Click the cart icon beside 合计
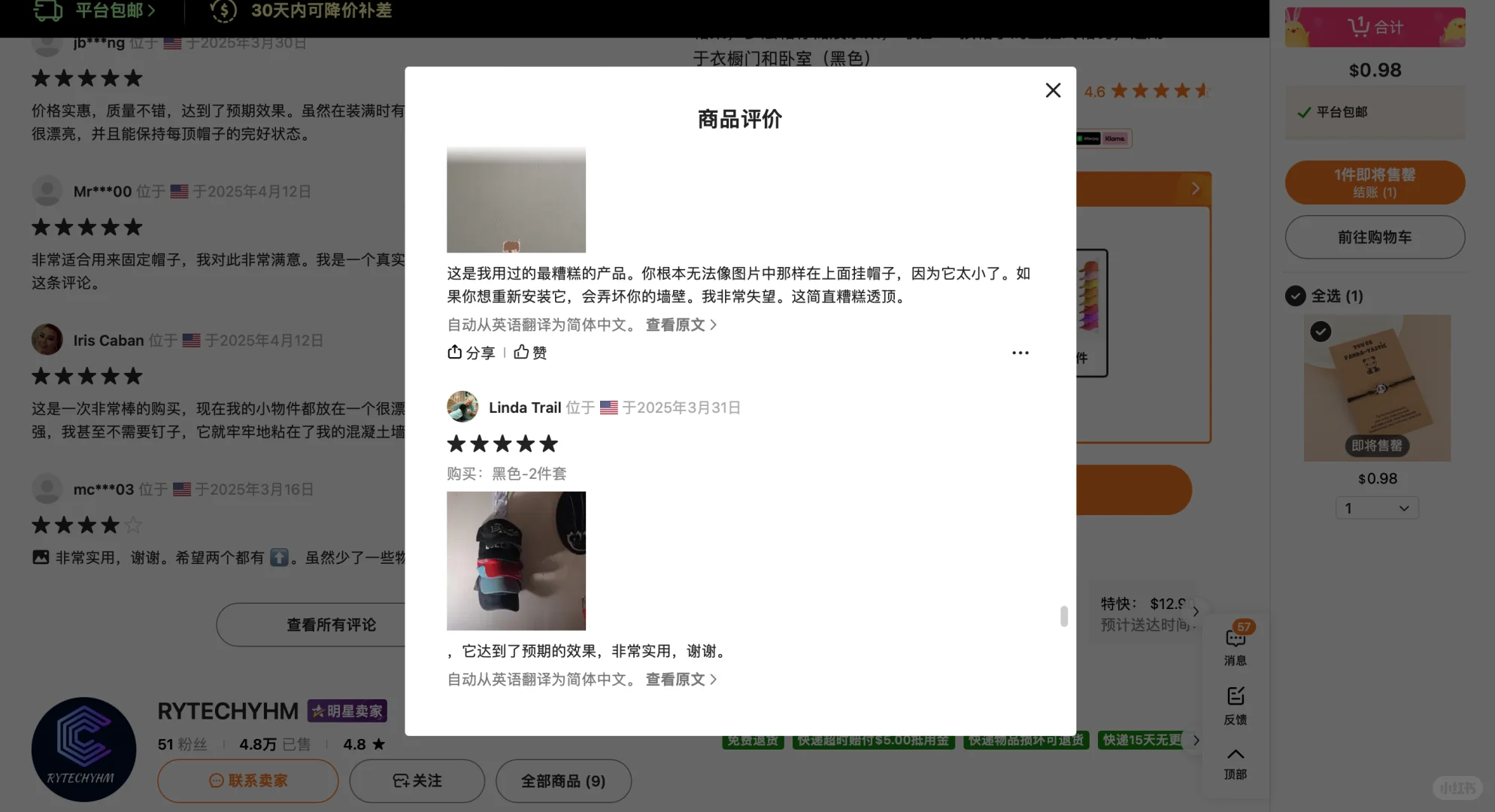Screen dimensions: 1495x812 click(x=1357, y=26)
